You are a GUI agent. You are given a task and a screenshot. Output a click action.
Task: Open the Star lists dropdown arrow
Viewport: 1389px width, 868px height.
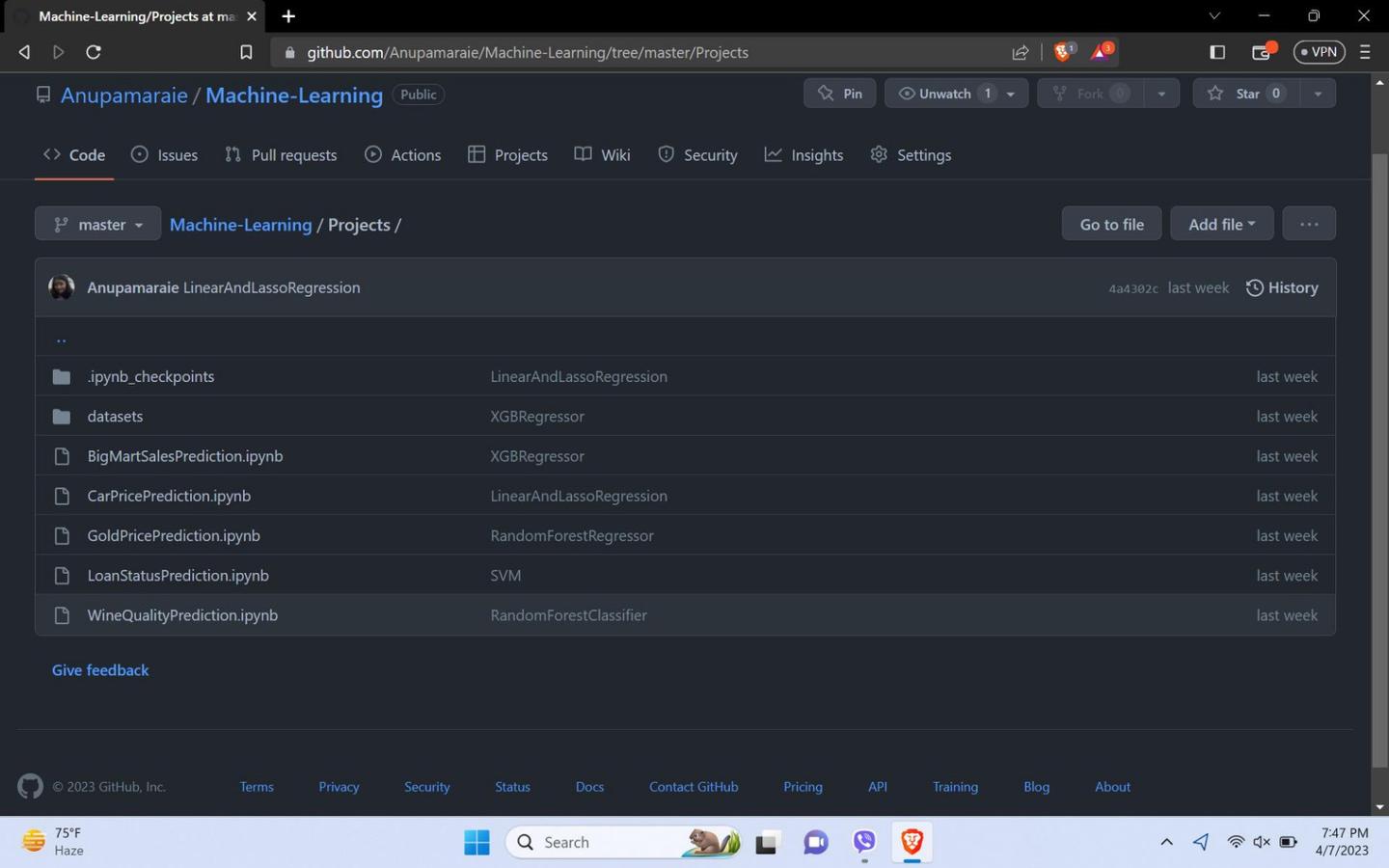click(x=1318, y=94)
